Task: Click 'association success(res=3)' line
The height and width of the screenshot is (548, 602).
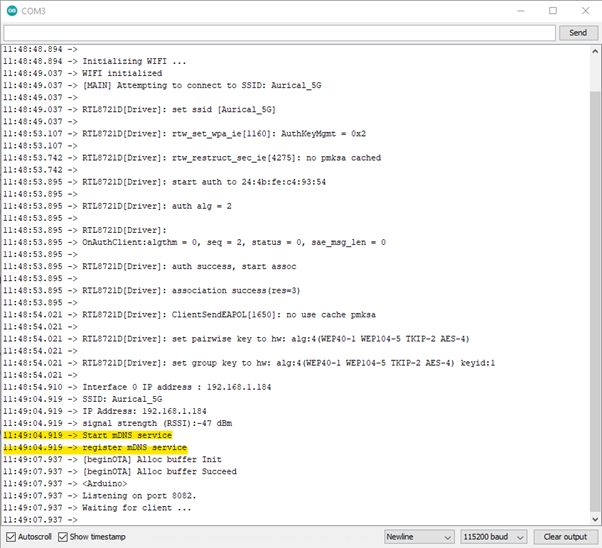Action: [152, 290]
